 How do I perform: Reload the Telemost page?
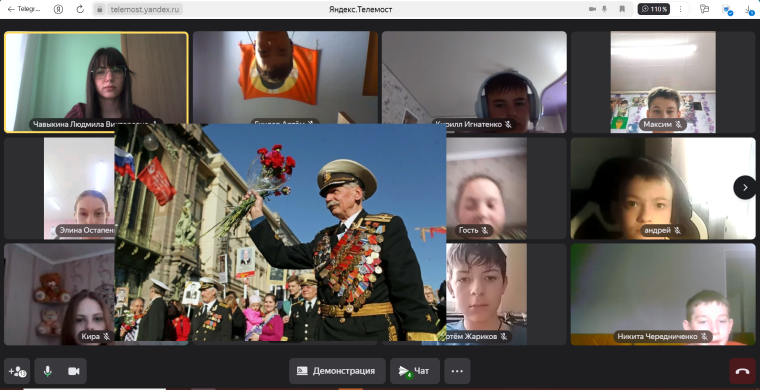pos(80,9)
